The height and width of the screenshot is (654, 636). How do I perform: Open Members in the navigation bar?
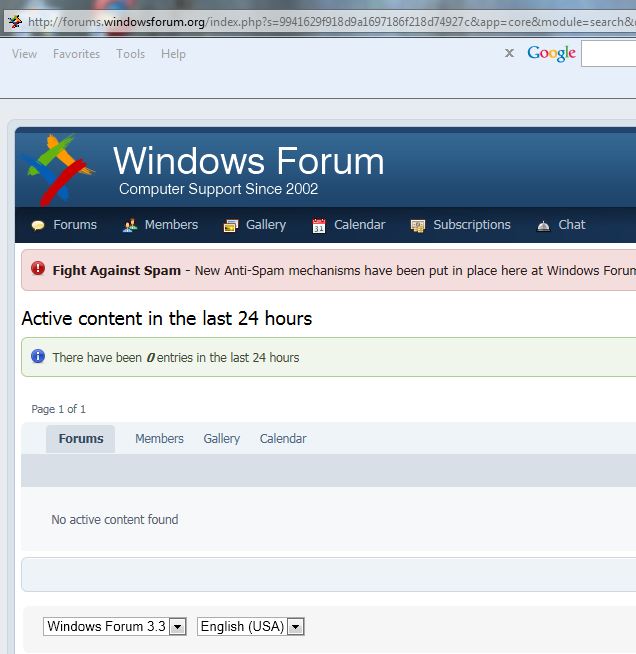[171, 225]
